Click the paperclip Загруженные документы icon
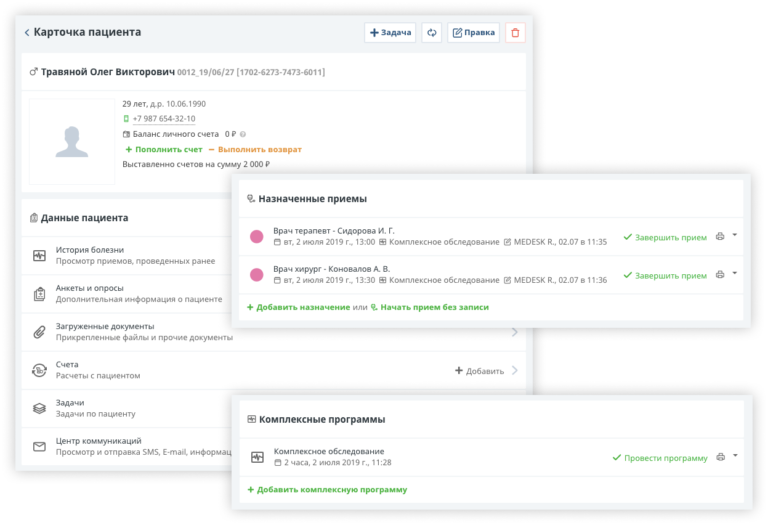The width and height of the screenshot is (768, 525). click(40, 331)
